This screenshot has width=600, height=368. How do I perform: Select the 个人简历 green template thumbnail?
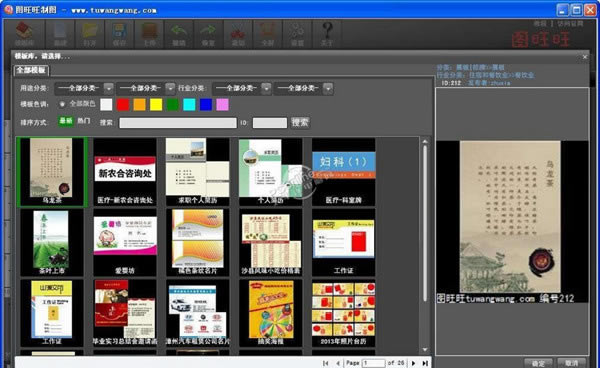tap(271, 172)
